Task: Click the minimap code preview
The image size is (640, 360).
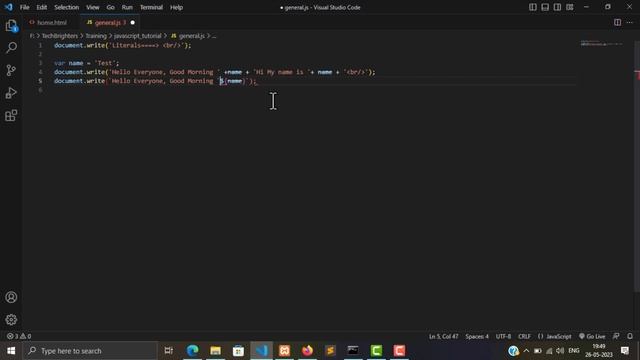Action: pos(601,43)
